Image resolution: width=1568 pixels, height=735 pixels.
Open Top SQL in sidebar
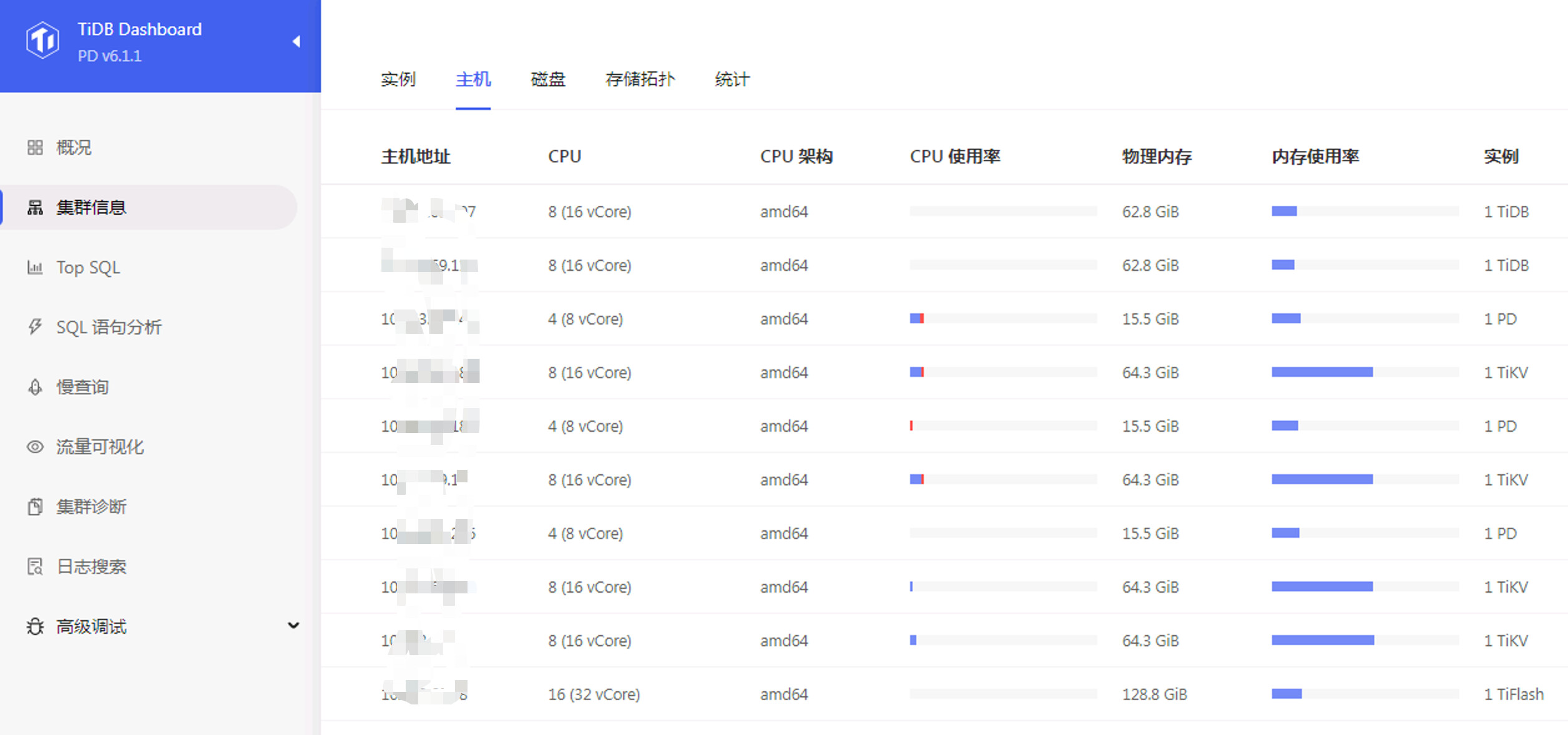(88, 268)
